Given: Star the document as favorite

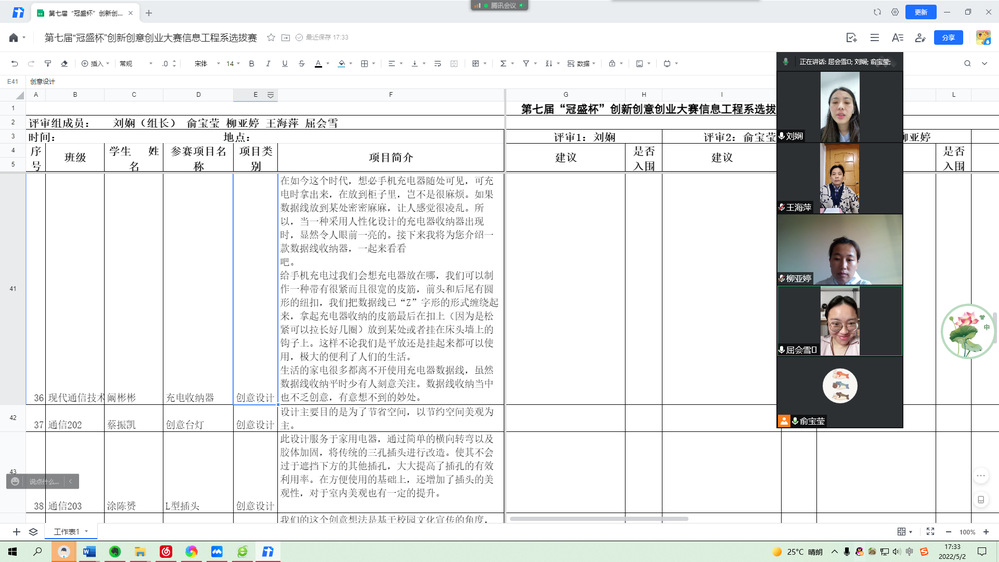Looking at the screenshot, I should [268, 38].
